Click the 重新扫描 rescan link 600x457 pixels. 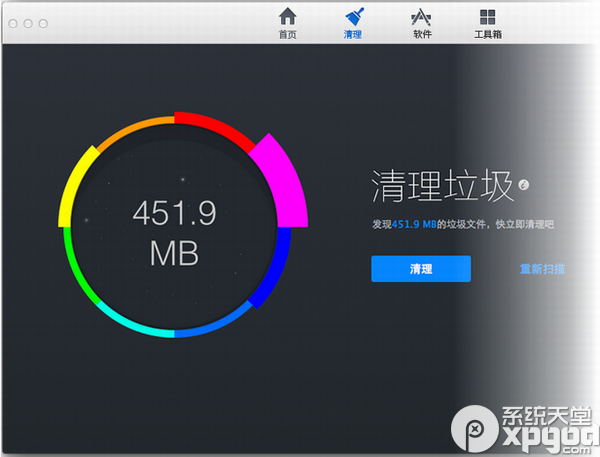click(542, 269)
